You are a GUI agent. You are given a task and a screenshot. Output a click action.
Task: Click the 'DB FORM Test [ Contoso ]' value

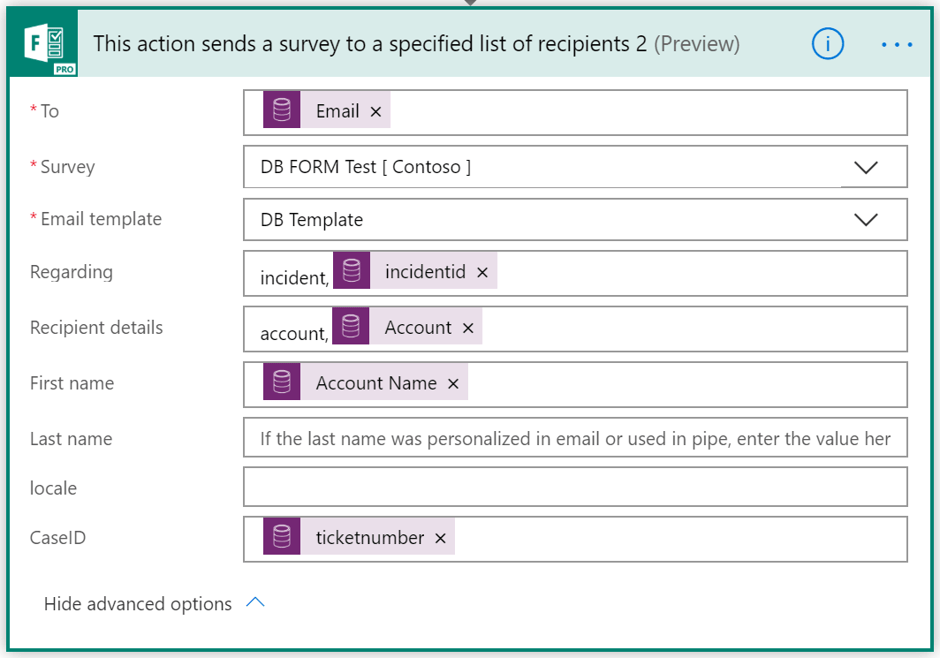pyautogui.click(x=366, y=167)
